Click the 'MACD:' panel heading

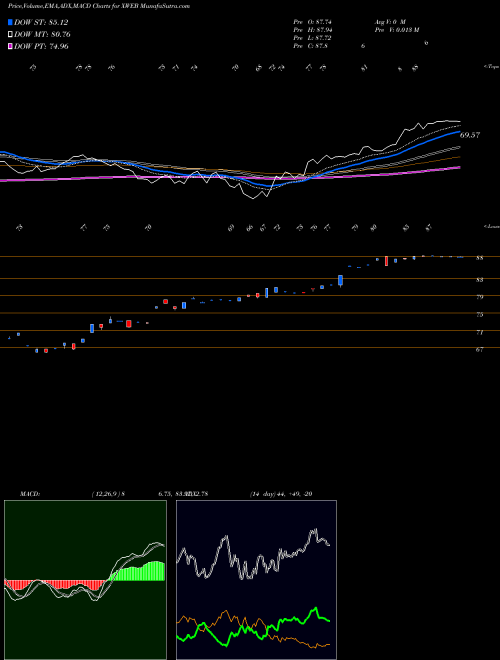pos(29,494)
